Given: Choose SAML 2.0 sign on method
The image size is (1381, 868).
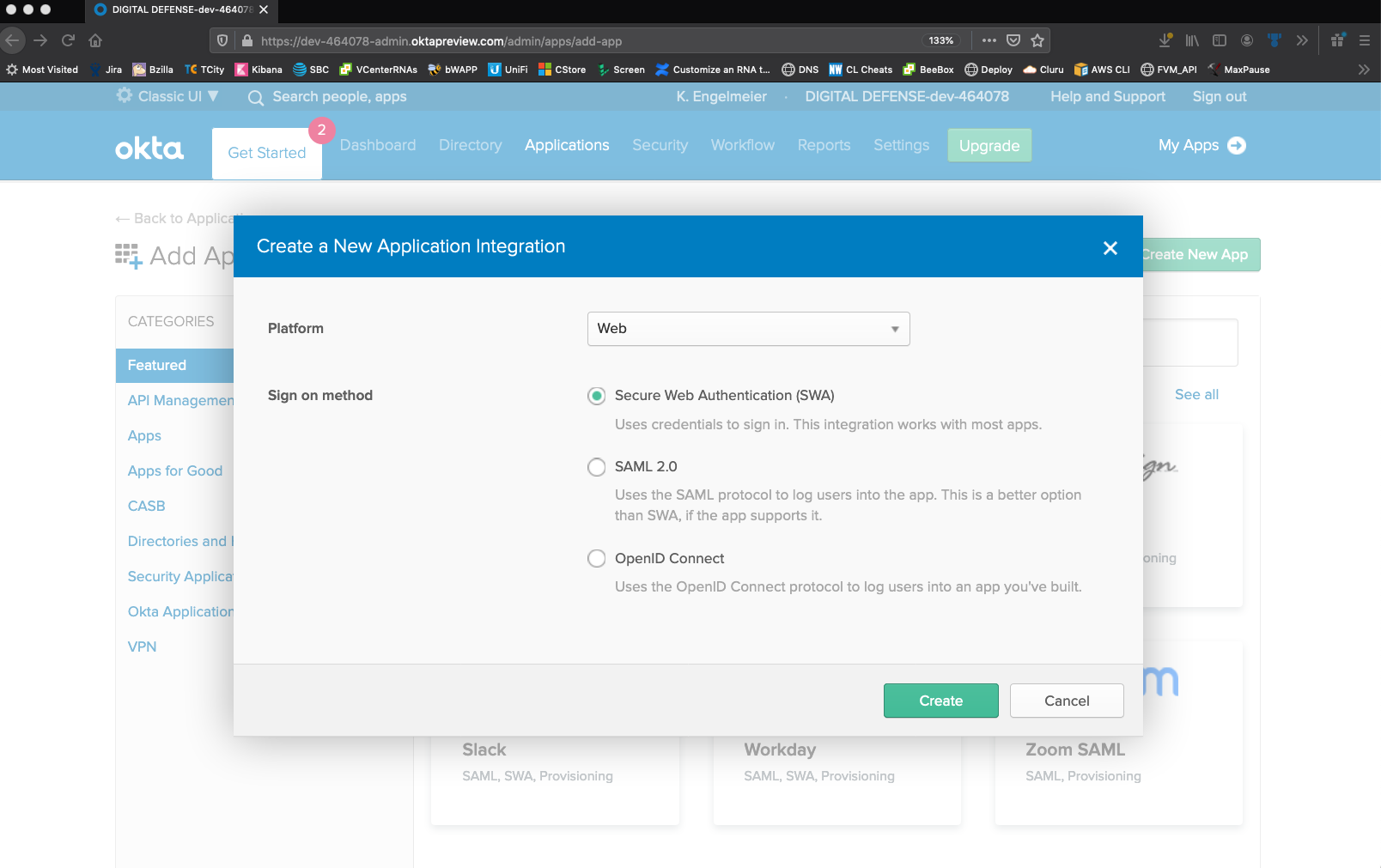Looking at the screenshot, I should 596,467.
